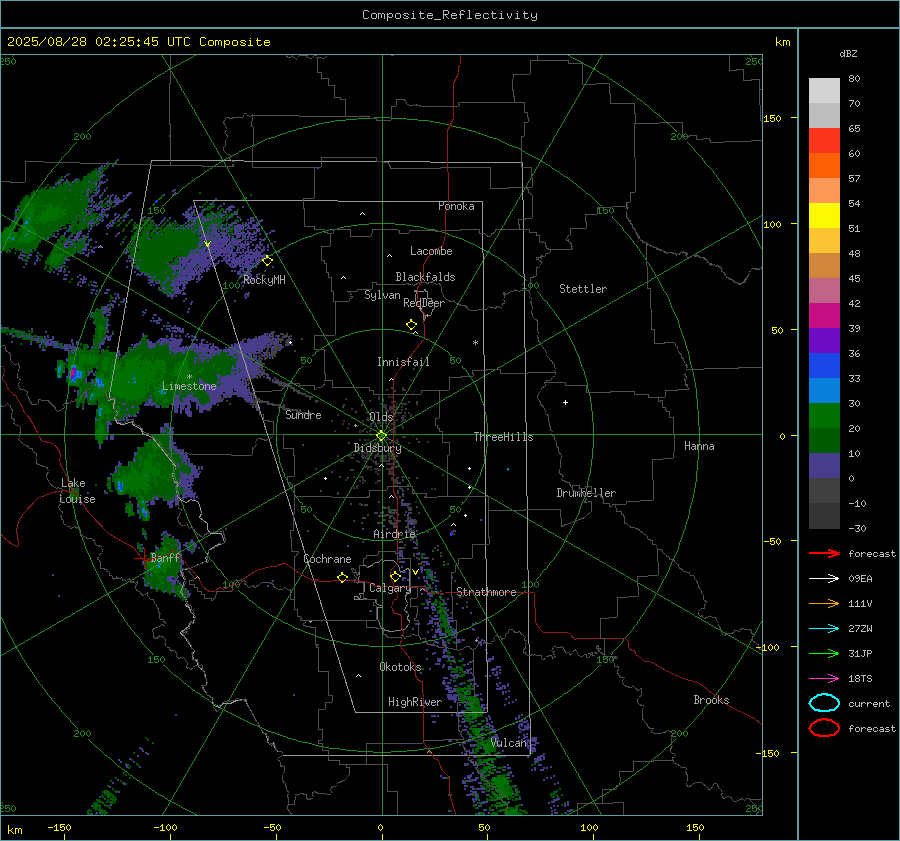Click the Sundre town label

(x=303, y=415)
